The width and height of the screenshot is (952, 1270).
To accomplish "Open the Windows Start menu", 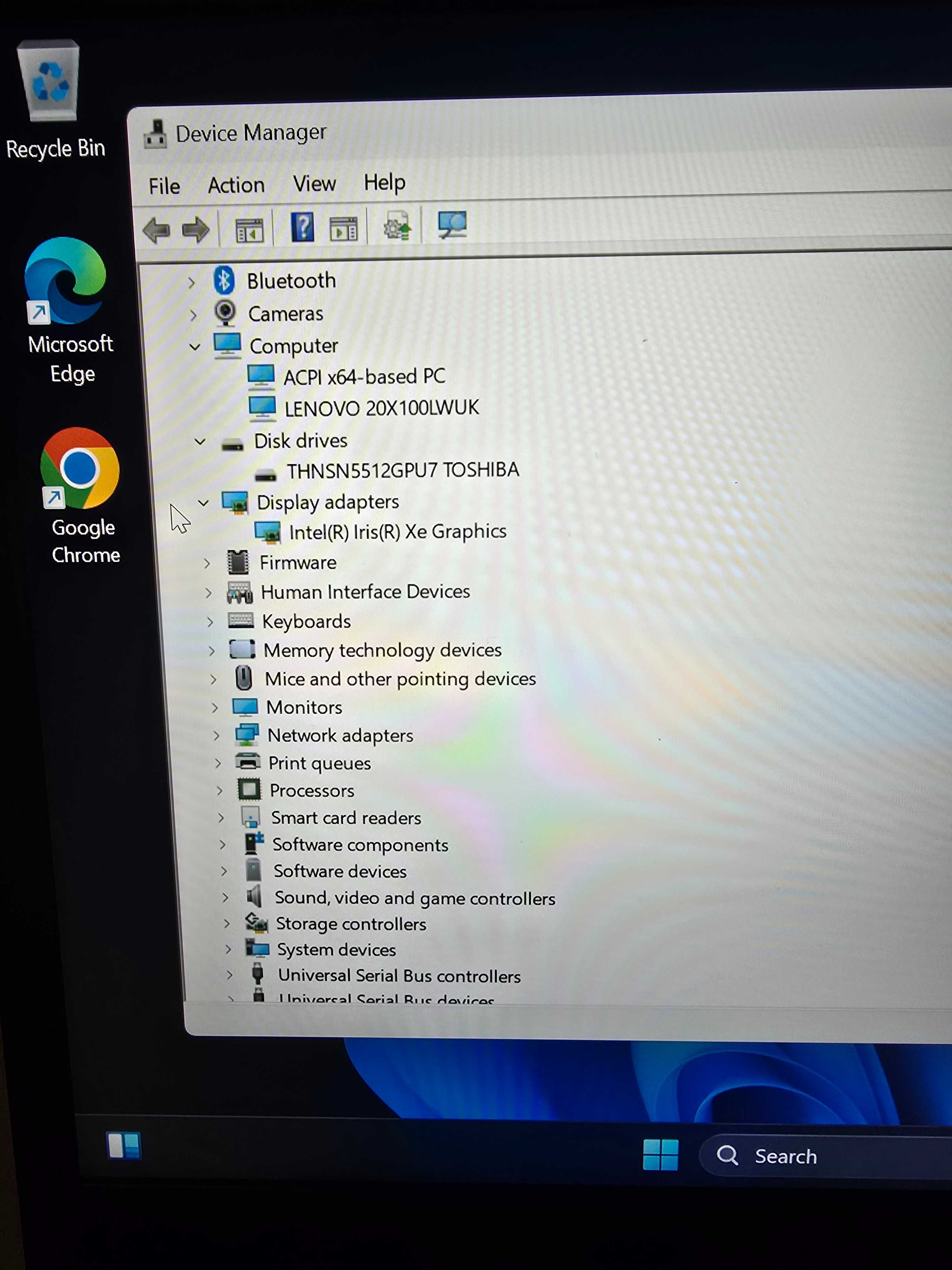I will [660, 1155].
